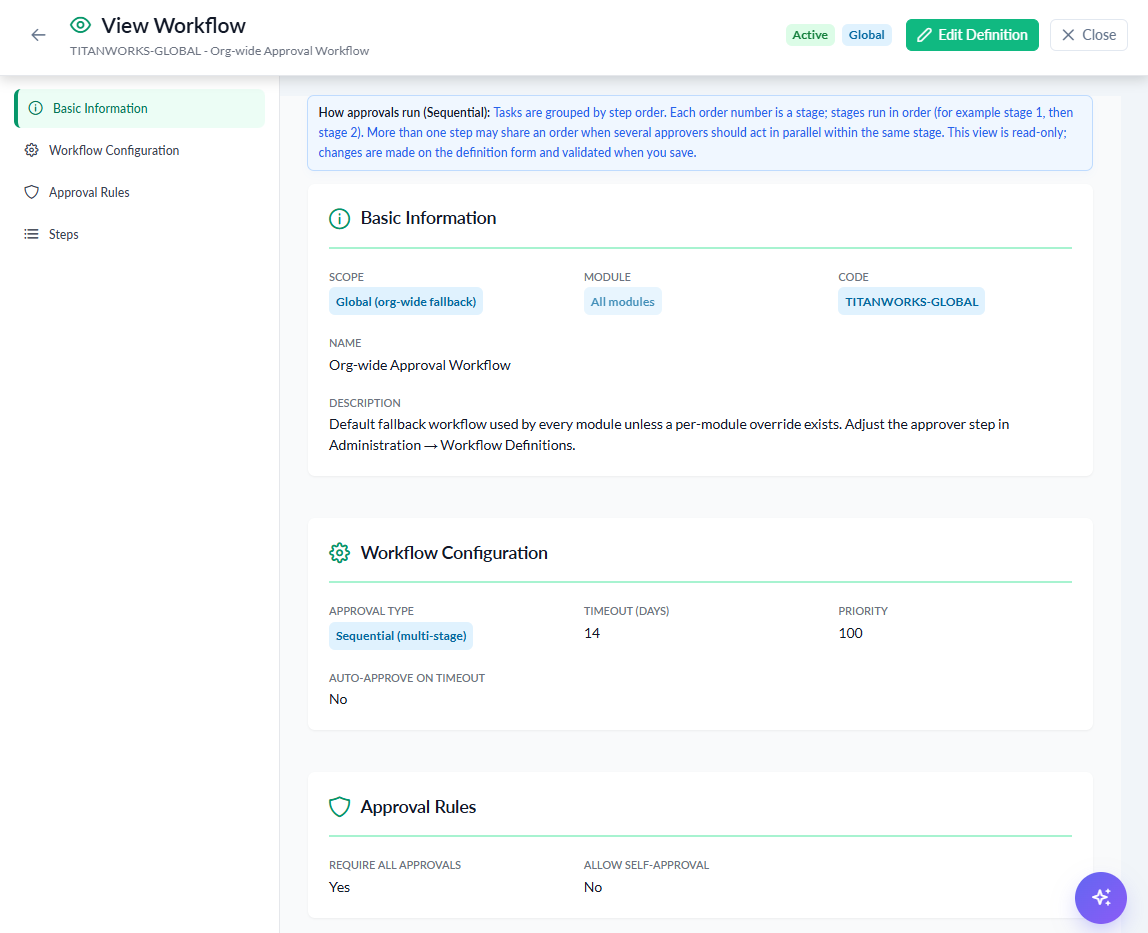Viewport: 1148px width, 933px height.
Task: Go to Workflow Configuration in sidebar
Action: coord(140,150)
